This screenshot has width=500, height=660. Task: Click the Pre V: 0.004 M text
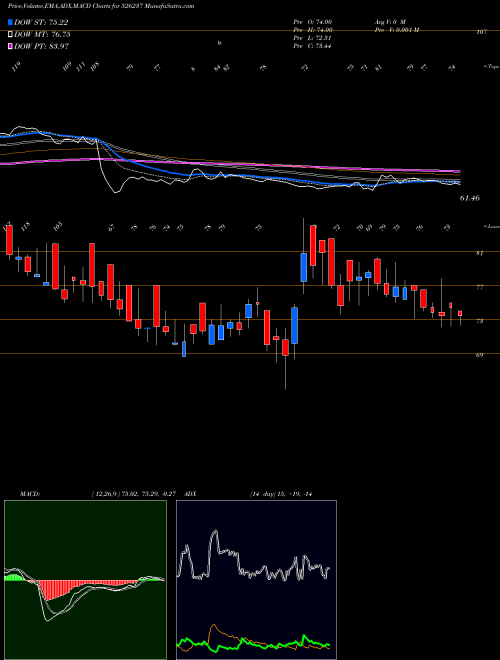[x=396, y=30]
